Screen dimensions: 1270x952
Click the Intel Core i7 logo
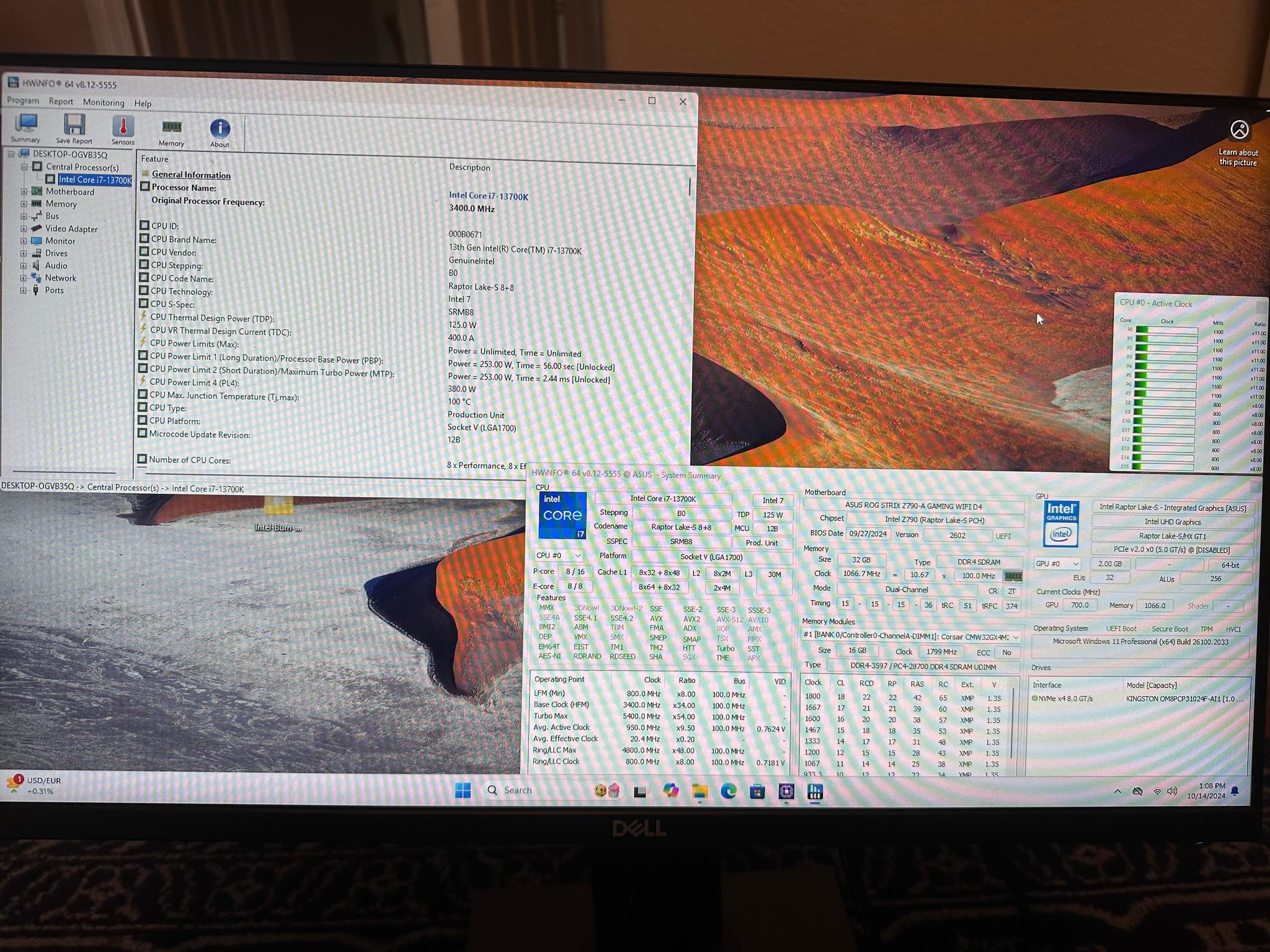point(562,515)
